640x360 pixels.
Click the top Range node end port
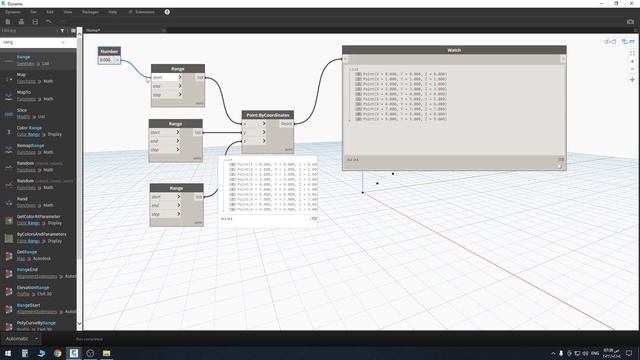[167, 86]
